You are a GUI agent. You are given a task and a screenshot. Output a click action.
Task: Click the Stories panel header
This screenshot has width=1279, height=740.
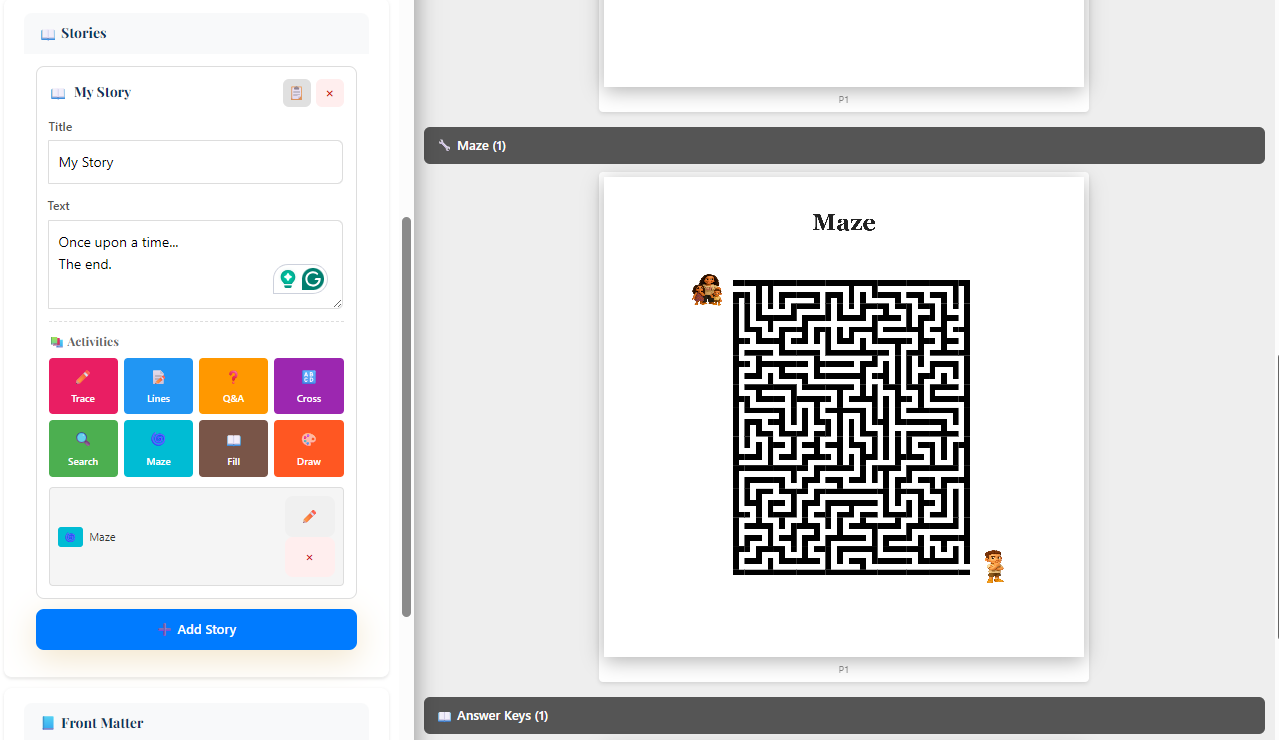196,33
